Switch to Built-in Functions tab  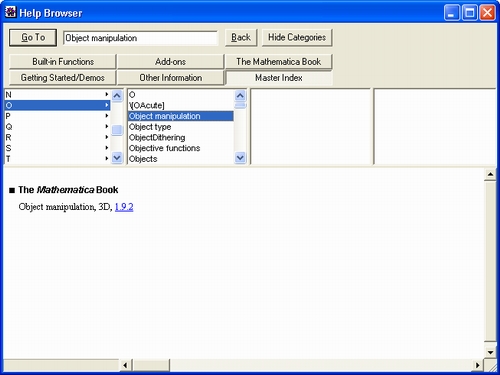click(63, 62)
